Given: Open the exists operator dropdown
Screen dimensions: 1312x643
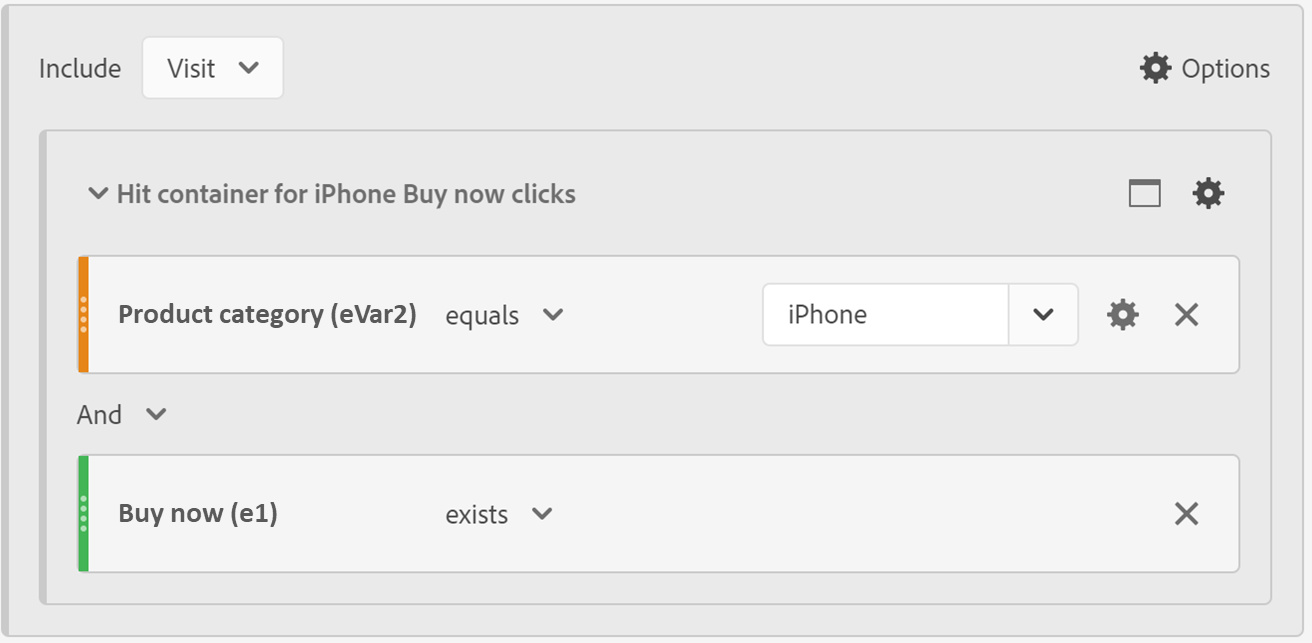Looking at the screenshot, I should pos(500,514).
